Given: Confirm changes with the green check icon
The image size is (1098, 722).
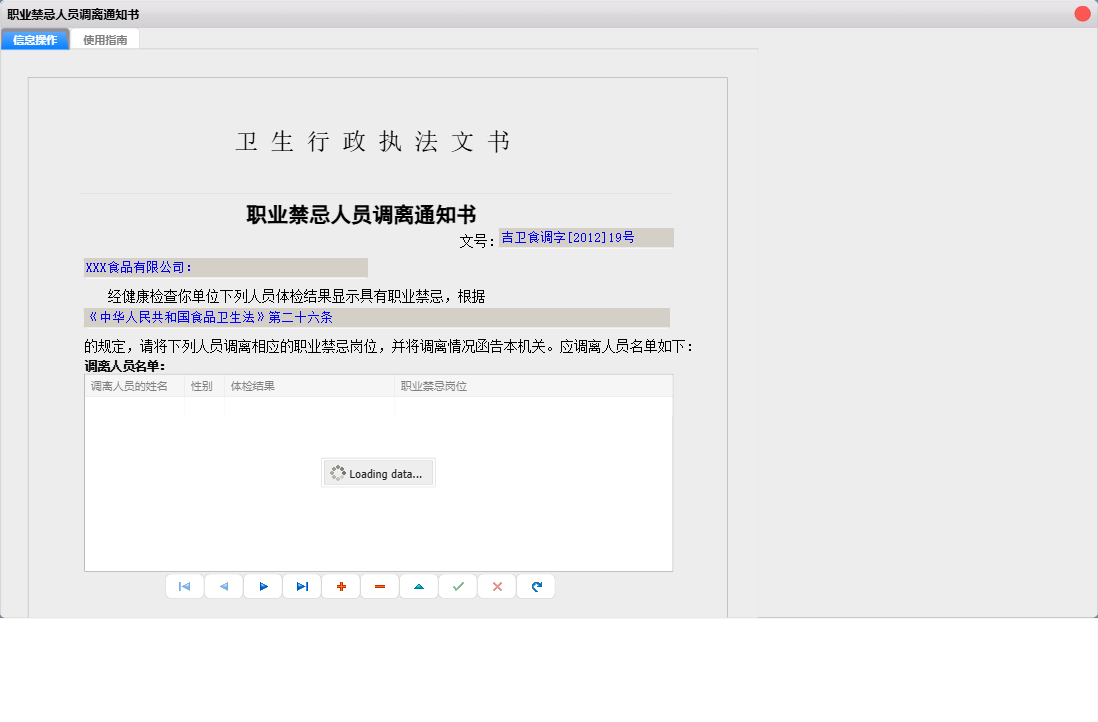Looking at the screenshot, I should 457,586.
